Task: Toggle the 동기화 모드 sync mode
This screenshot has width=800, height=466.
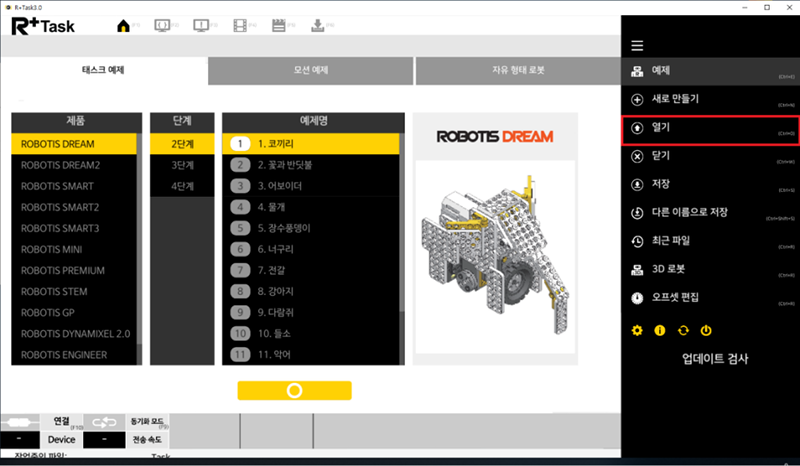Action: 149,422
